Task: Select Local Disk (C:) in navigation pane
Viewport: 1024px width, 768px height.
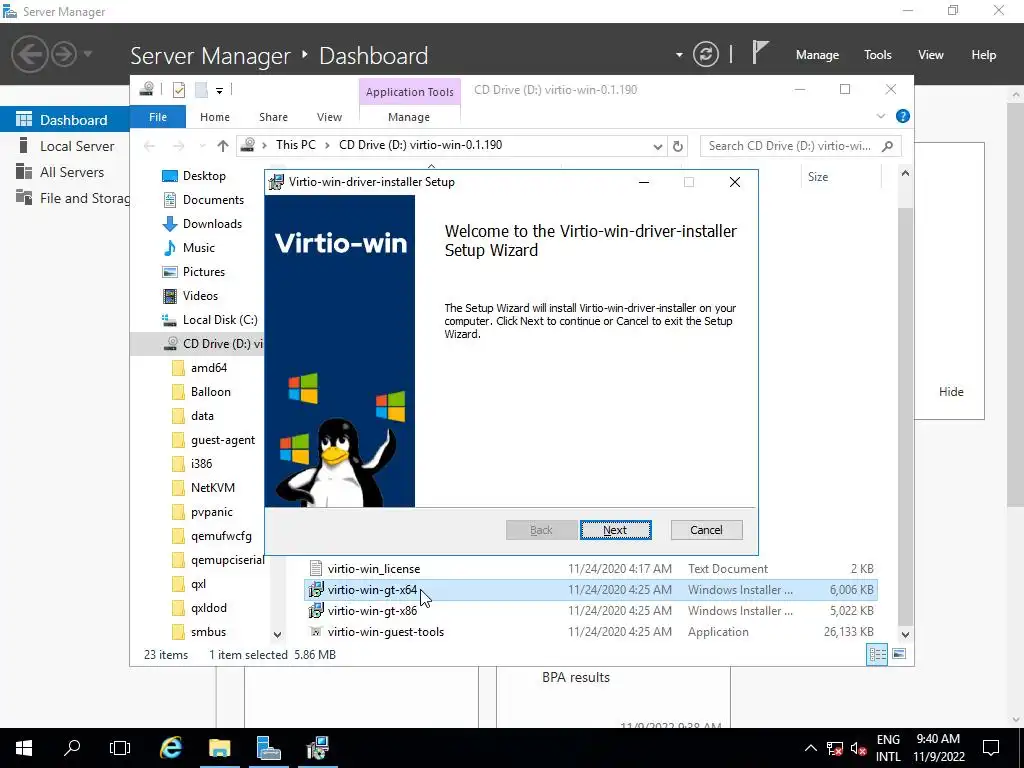Action: coord(219,319)
